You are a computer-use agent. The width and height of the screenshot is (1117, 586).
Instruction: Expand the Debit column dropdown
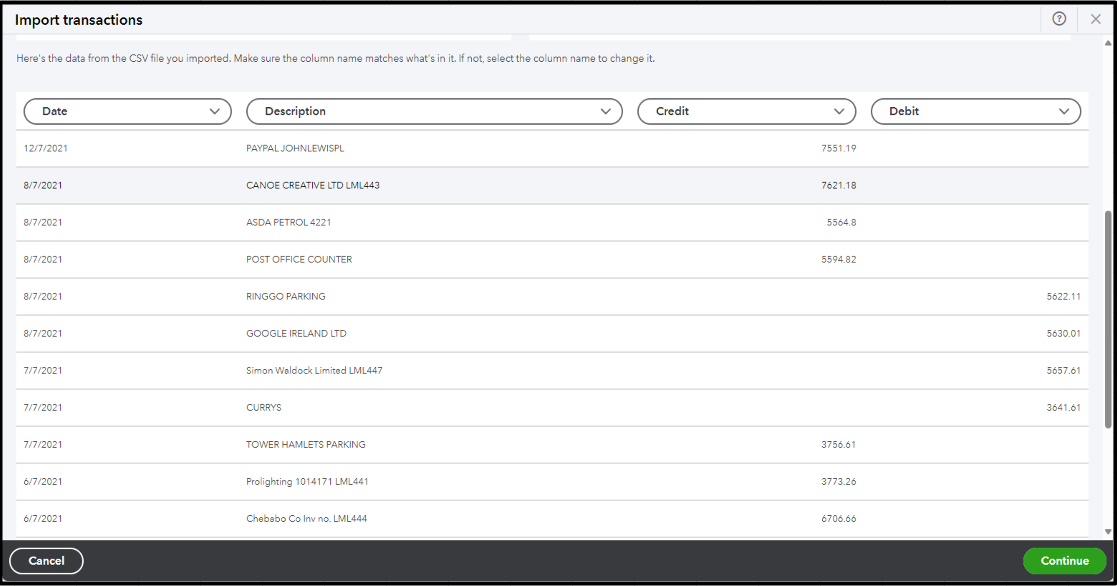(975, 111)
